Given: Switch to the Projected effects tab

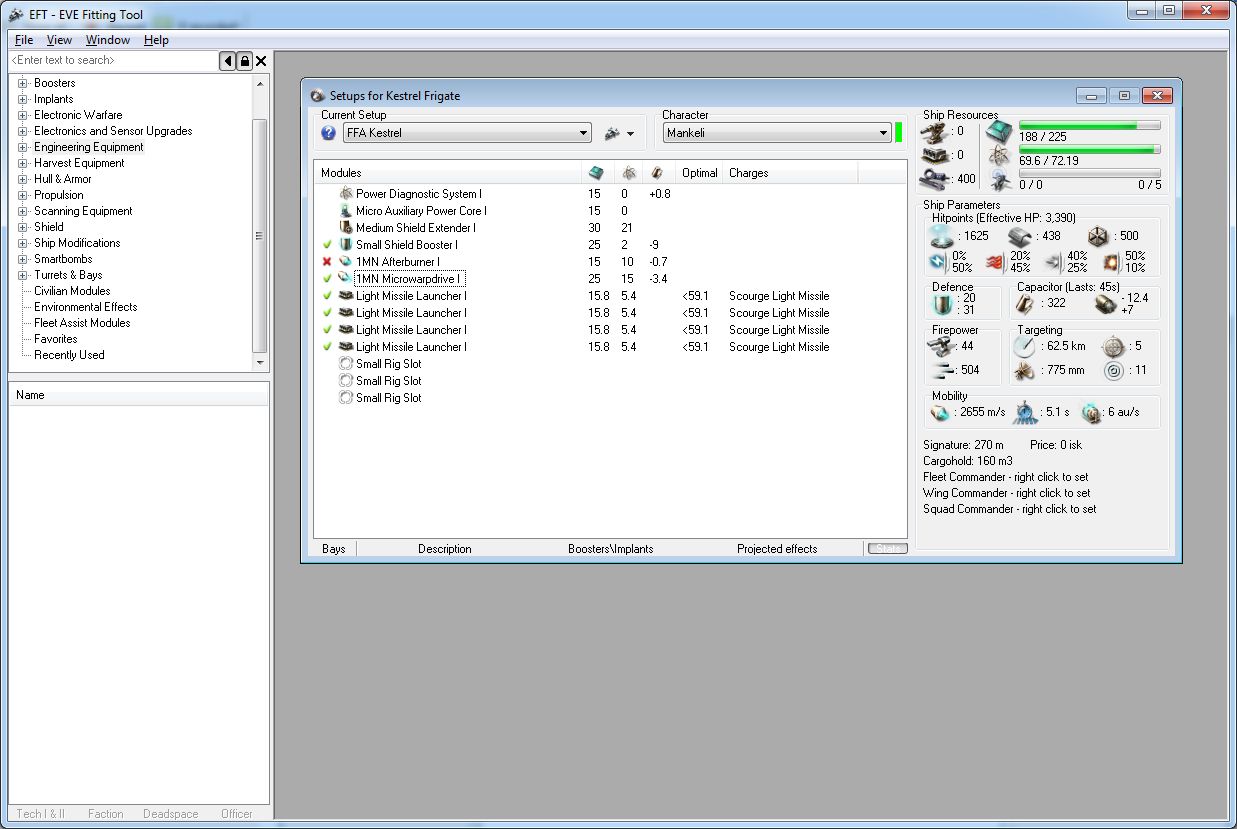Looking at the screenshot, I should click(x=777, y=549).
